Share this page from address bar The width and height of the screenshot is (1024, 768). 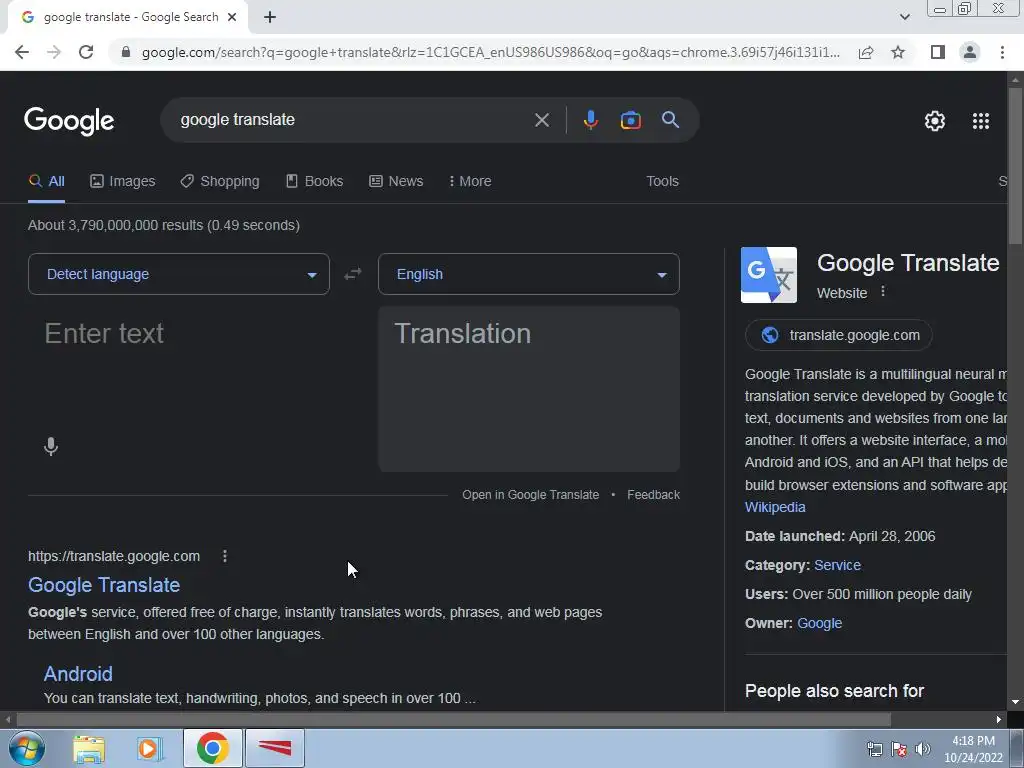866,52
